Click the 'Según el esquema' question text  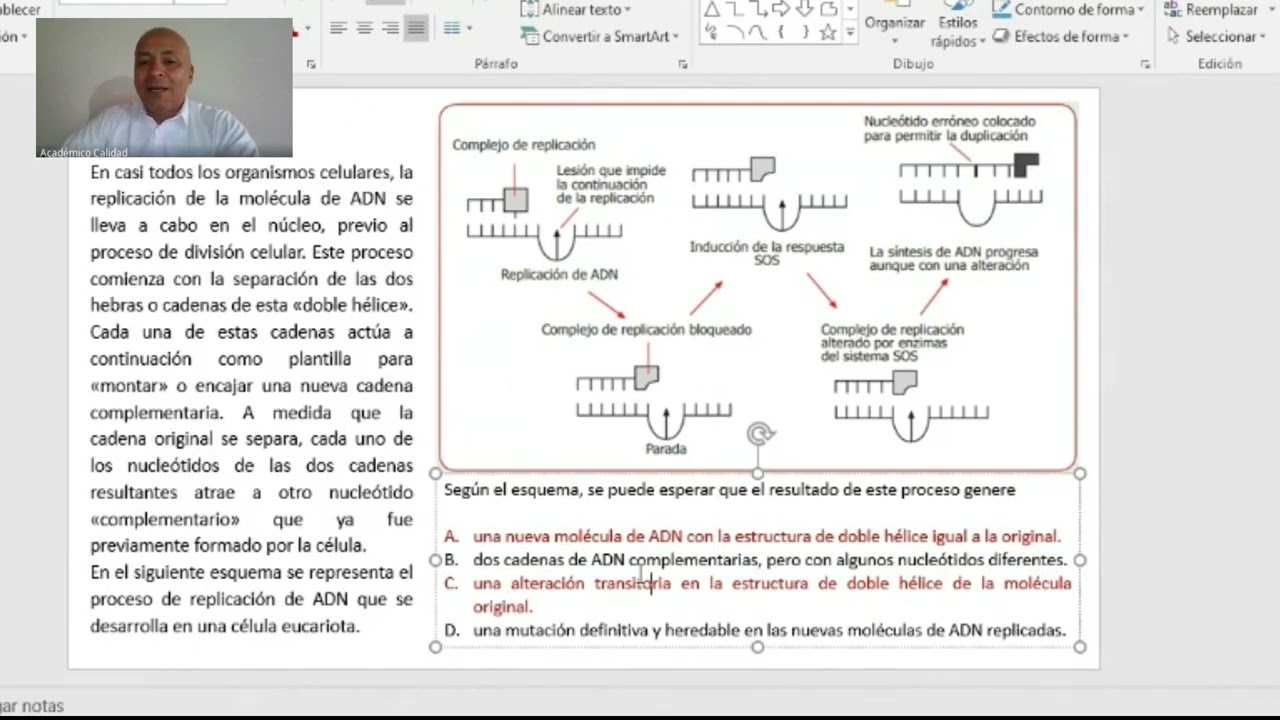pos(730,490)
